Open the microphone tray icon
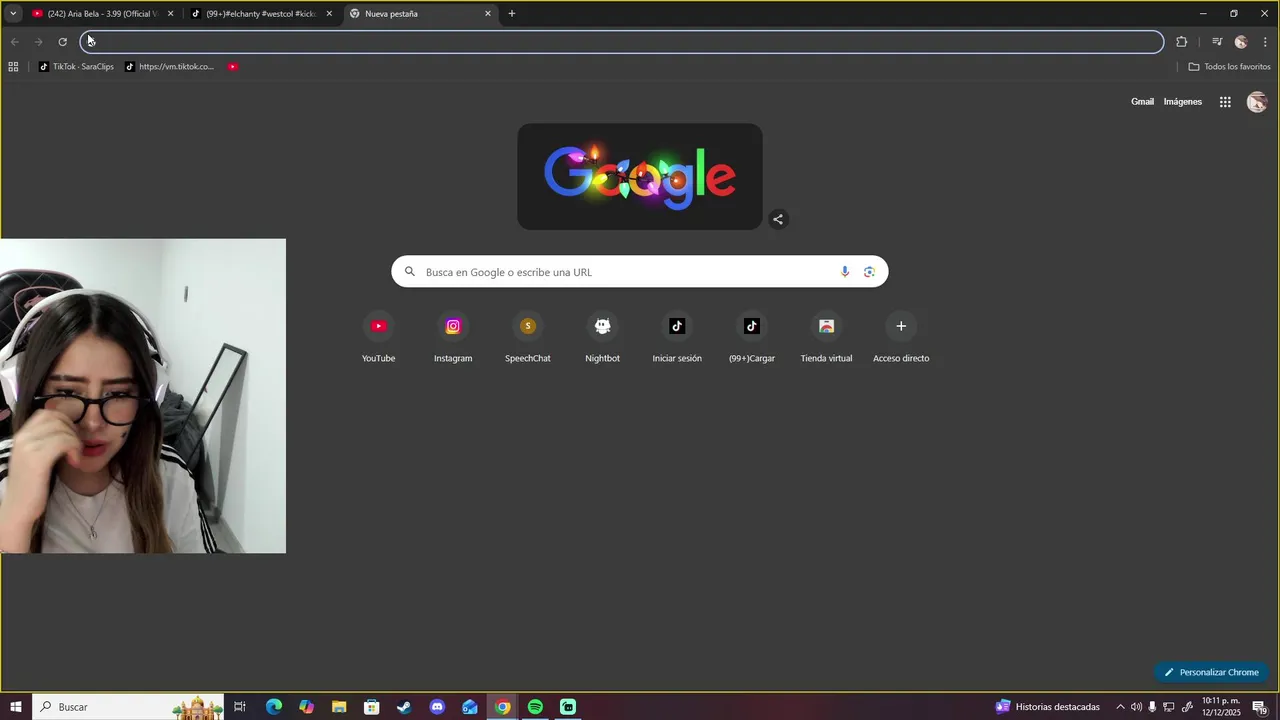Image resolution: width=1280 pixels, height=720 pixels. click(x=1152, y=707)
